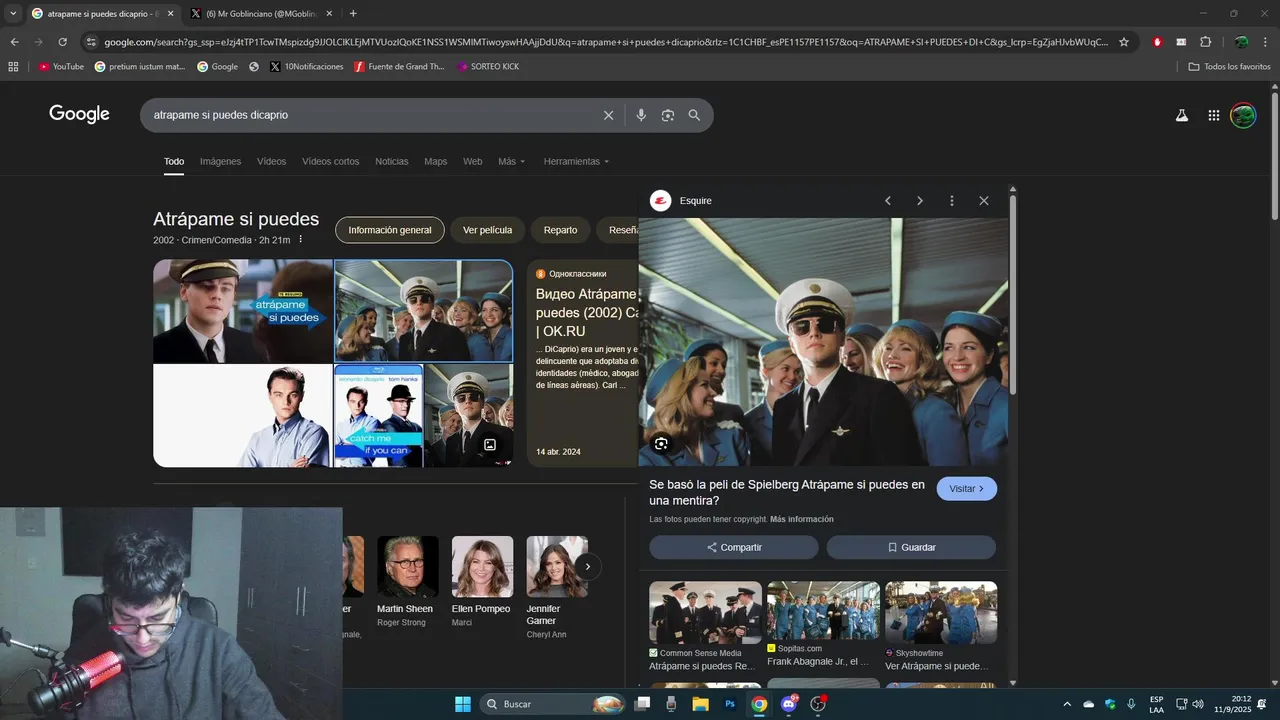Open the Más search filter dropdown
Image resolution: width=1280 pixels, height=720 pixels.
(511, 161)
